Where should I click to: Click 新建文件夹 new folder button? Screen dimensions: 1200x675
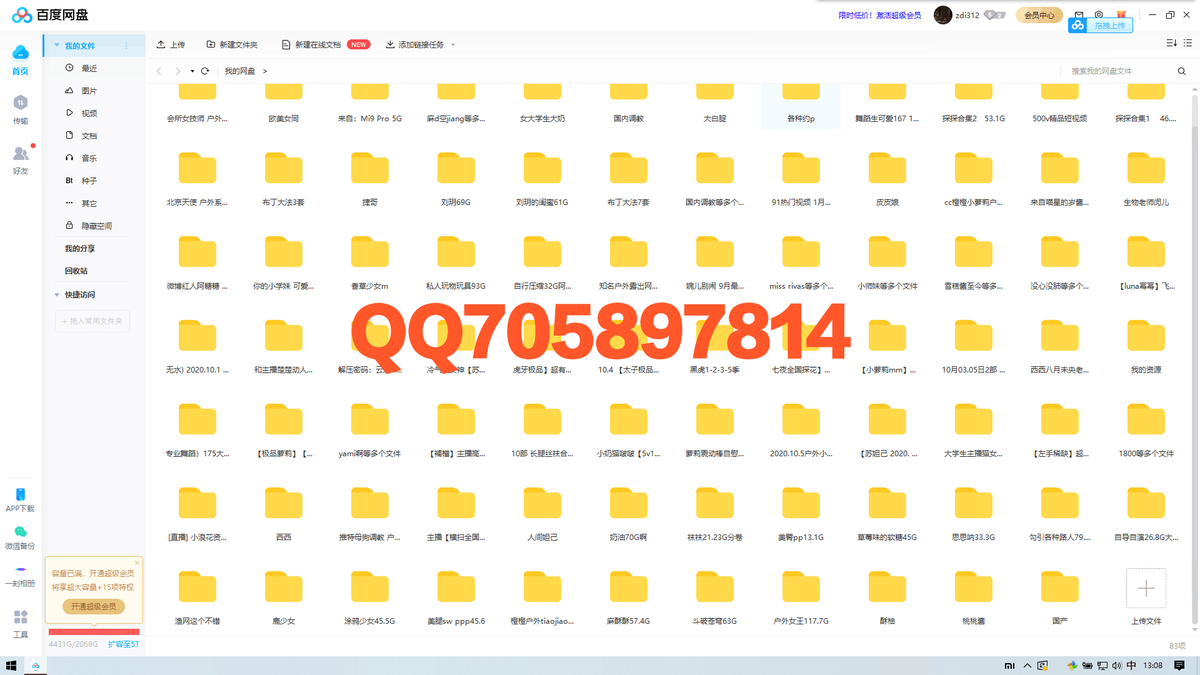click(232, 45)
